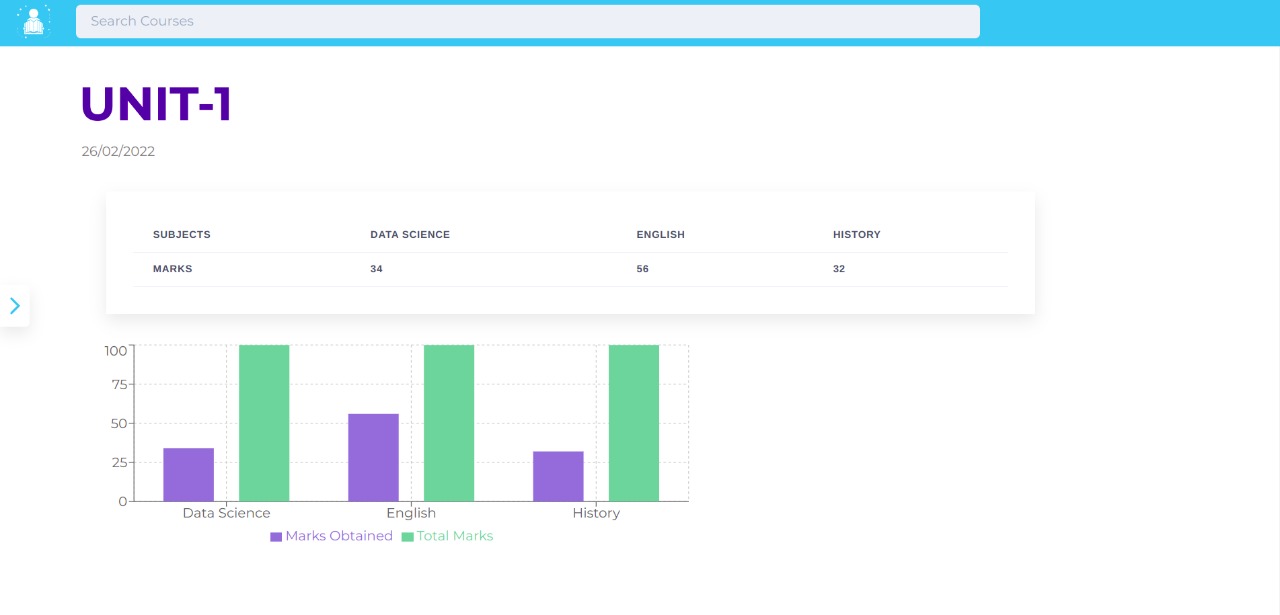Viewport: 1280px width, 615px height.
Task: Select the English mark 56
Action: [643, 269]
